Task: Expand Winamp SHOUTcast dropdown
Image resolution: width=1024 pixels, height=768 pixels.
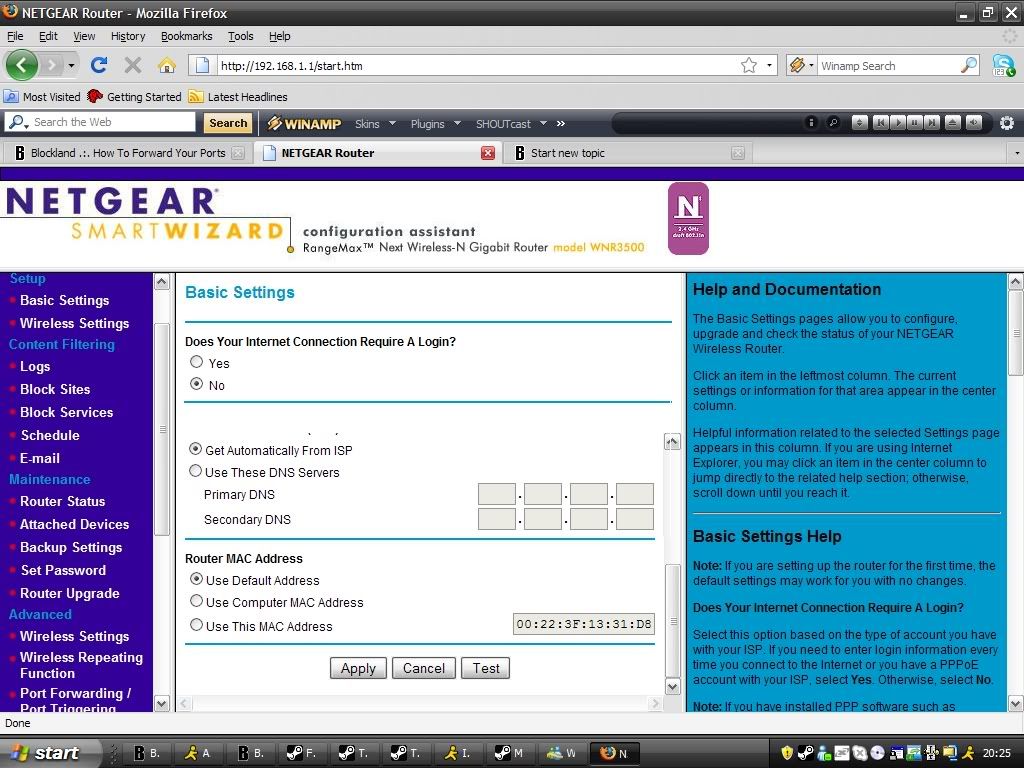Action: click(543, 123)
